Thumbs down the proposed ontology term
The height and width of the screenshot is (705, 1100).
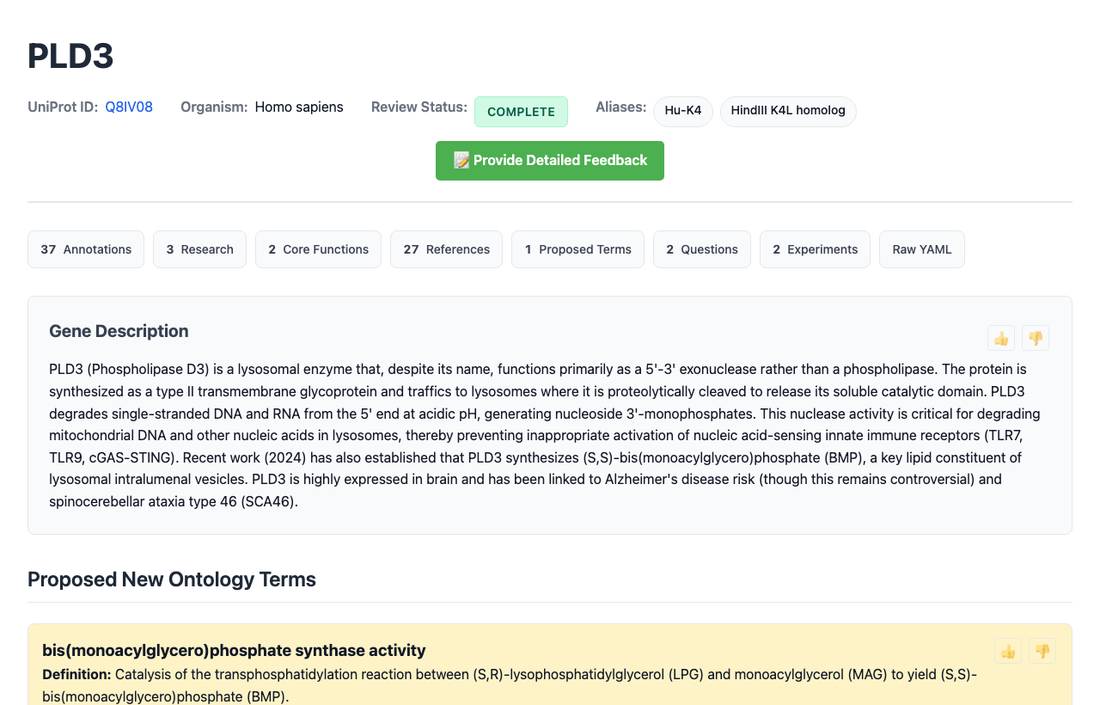1042,652
